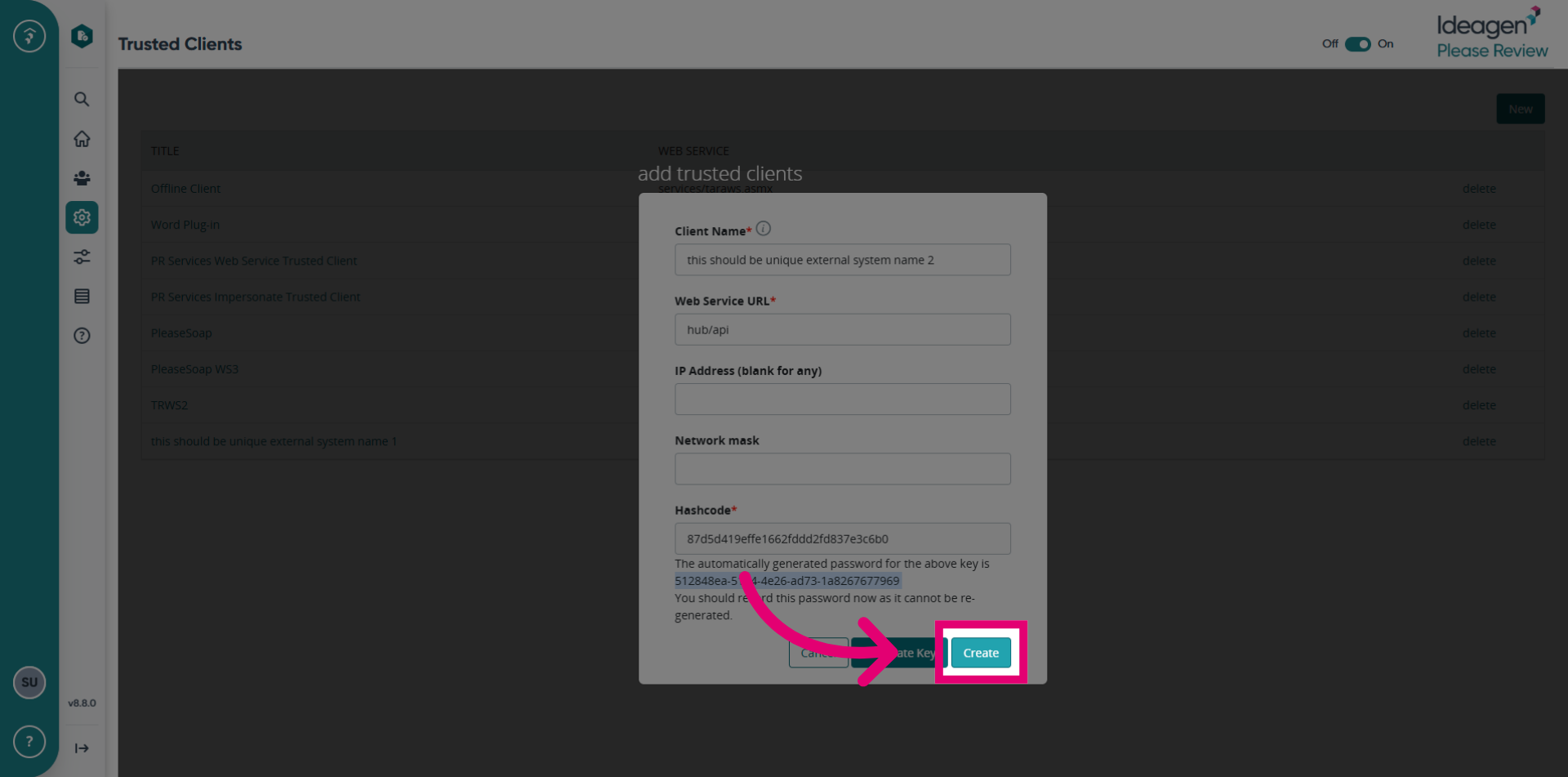The height and width of the screenshot is (777, 1568).
Task: Click the Client Name input field
Action: click(843, 260)
